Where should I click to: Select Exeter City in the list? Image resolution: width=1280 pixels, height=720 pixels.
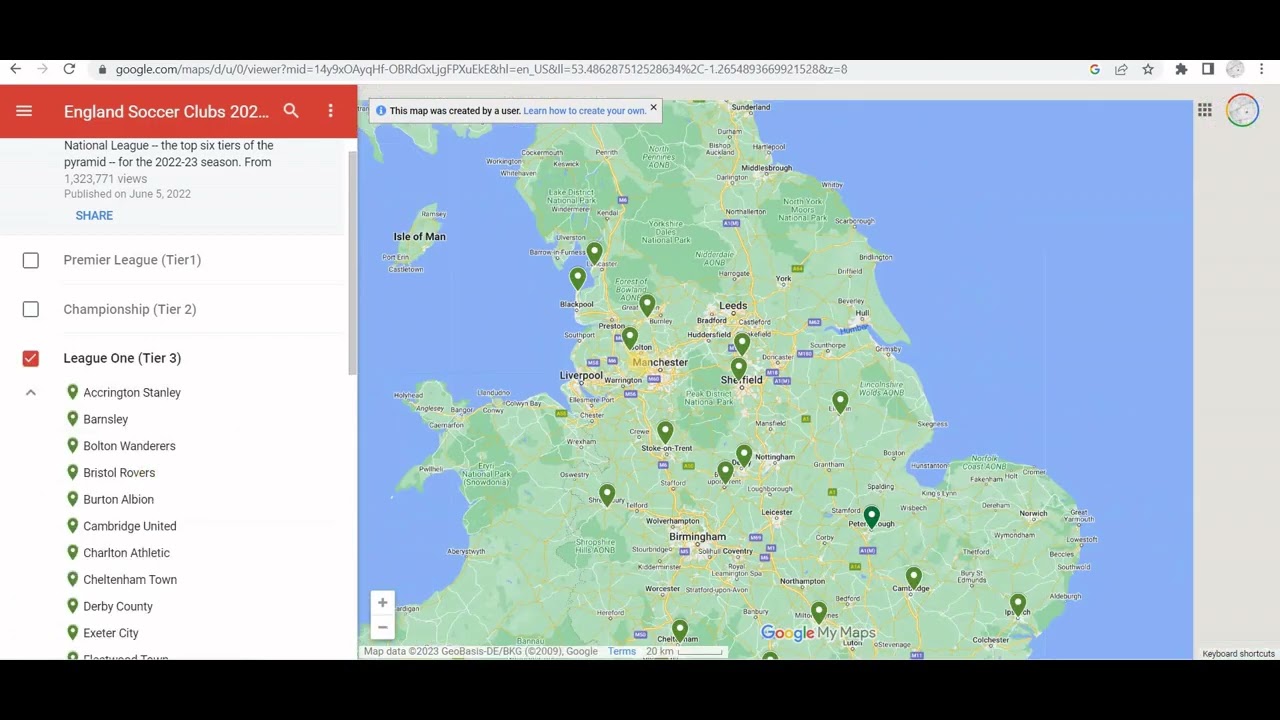point(111,633)
